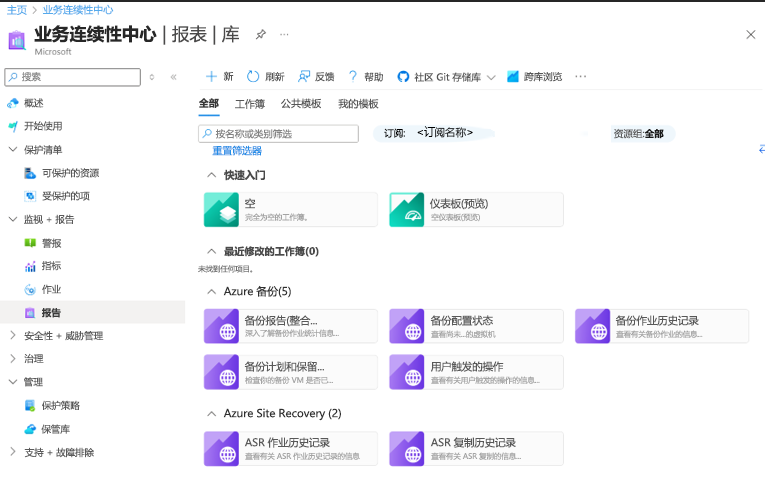765x496 pixels.
Task: Expand the 治理 section
Action: [13, 358]
